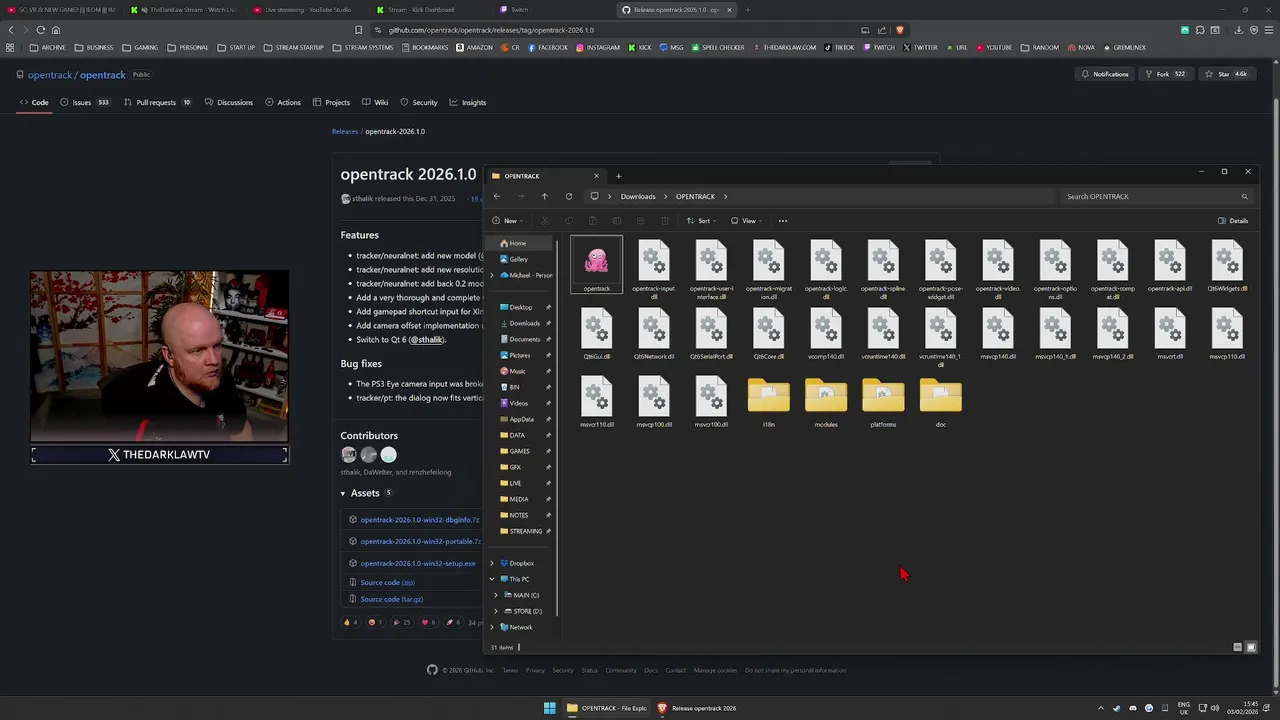Open the GitHub Issues tab
The height and width of the screenshot is (720, 1280).
(x=85, y=102)
